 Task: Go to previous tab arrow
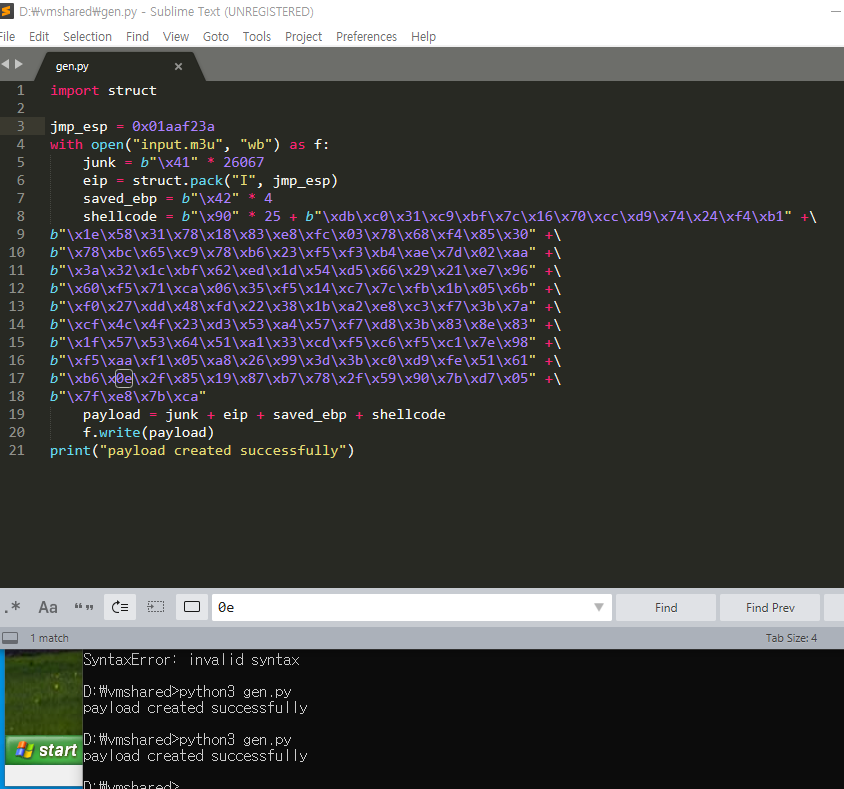pos(6,64)
